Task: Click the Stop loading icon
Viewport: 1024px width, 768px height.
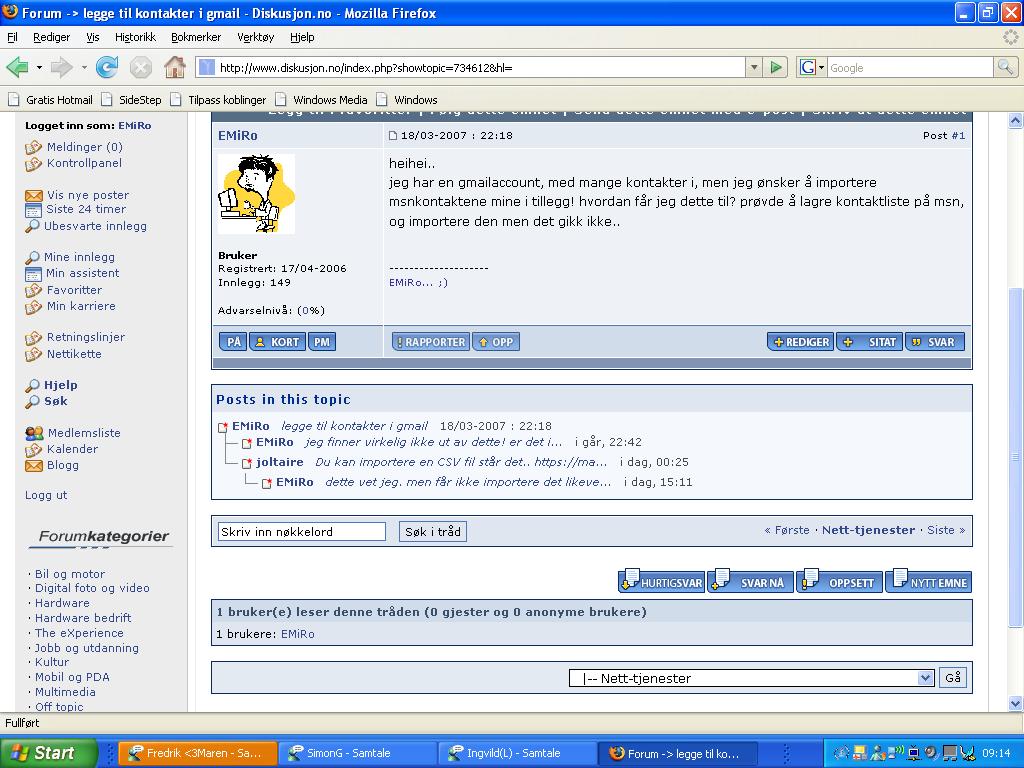Action: [140, 67]
